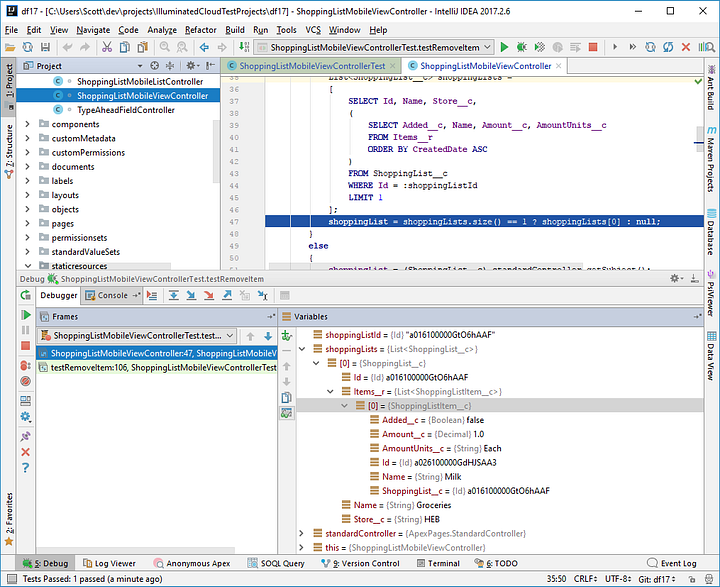Click the Copy icon in main toolbar

tap(124, 47)
